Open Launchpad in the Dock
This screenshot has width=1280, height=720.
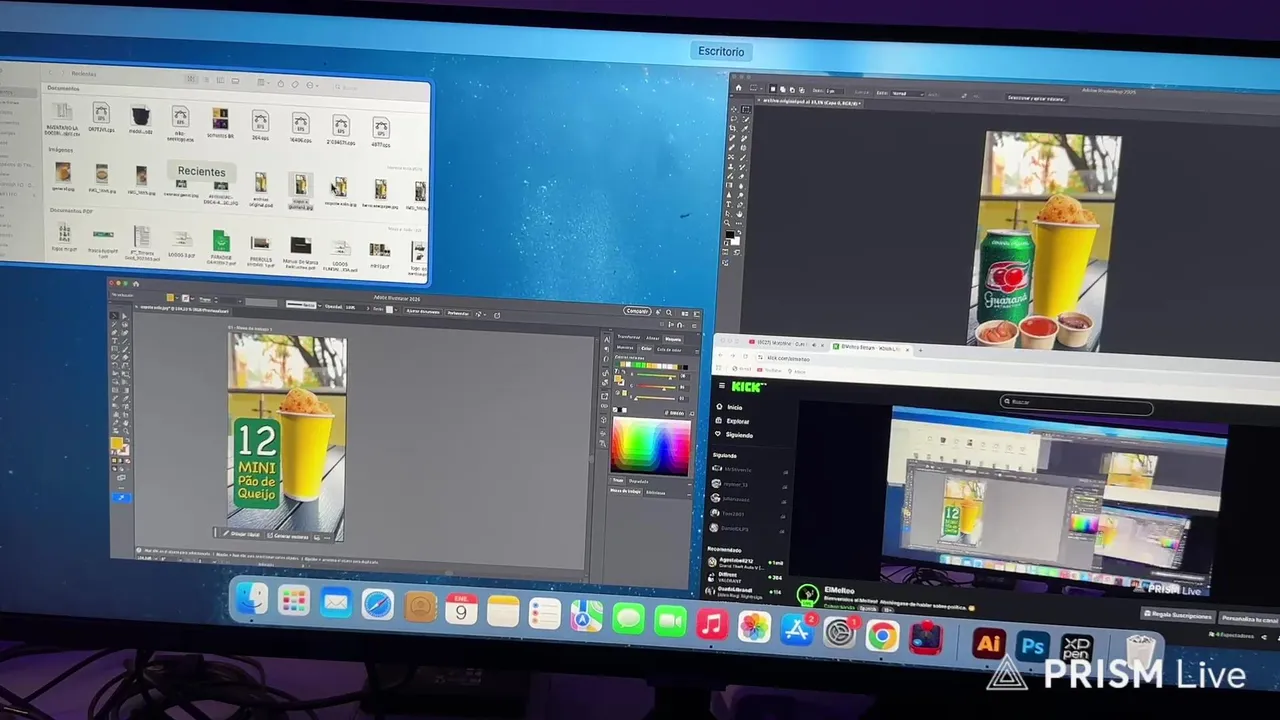click(x=293, y=601)
